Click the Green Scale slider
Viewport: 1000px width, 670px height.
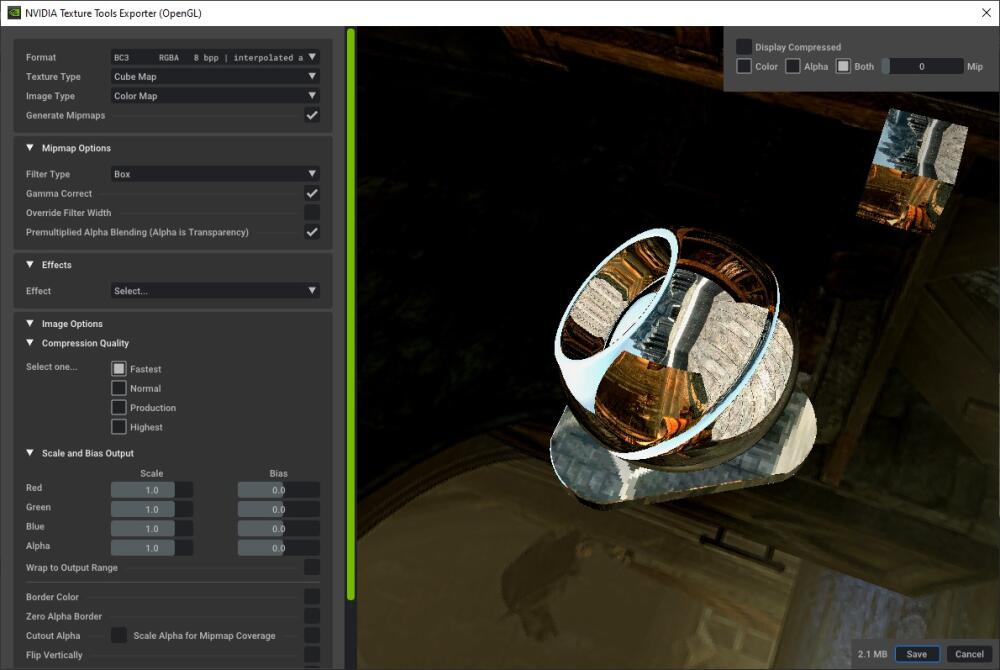[x=152, y=509]
